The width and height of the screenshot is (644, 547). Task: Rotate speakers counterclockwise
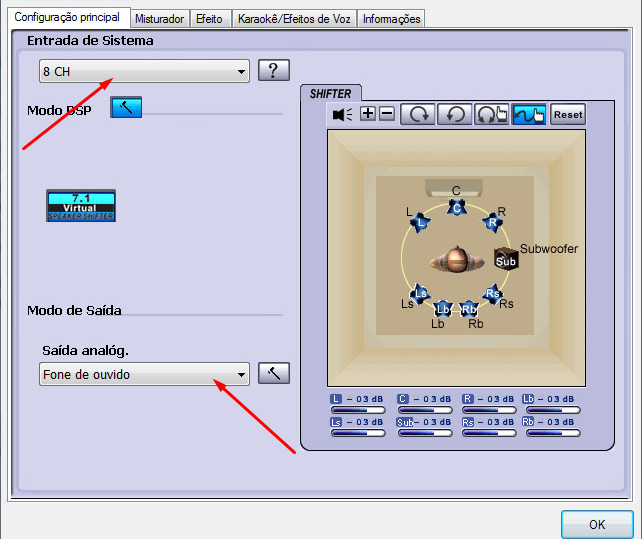point(454,114)
